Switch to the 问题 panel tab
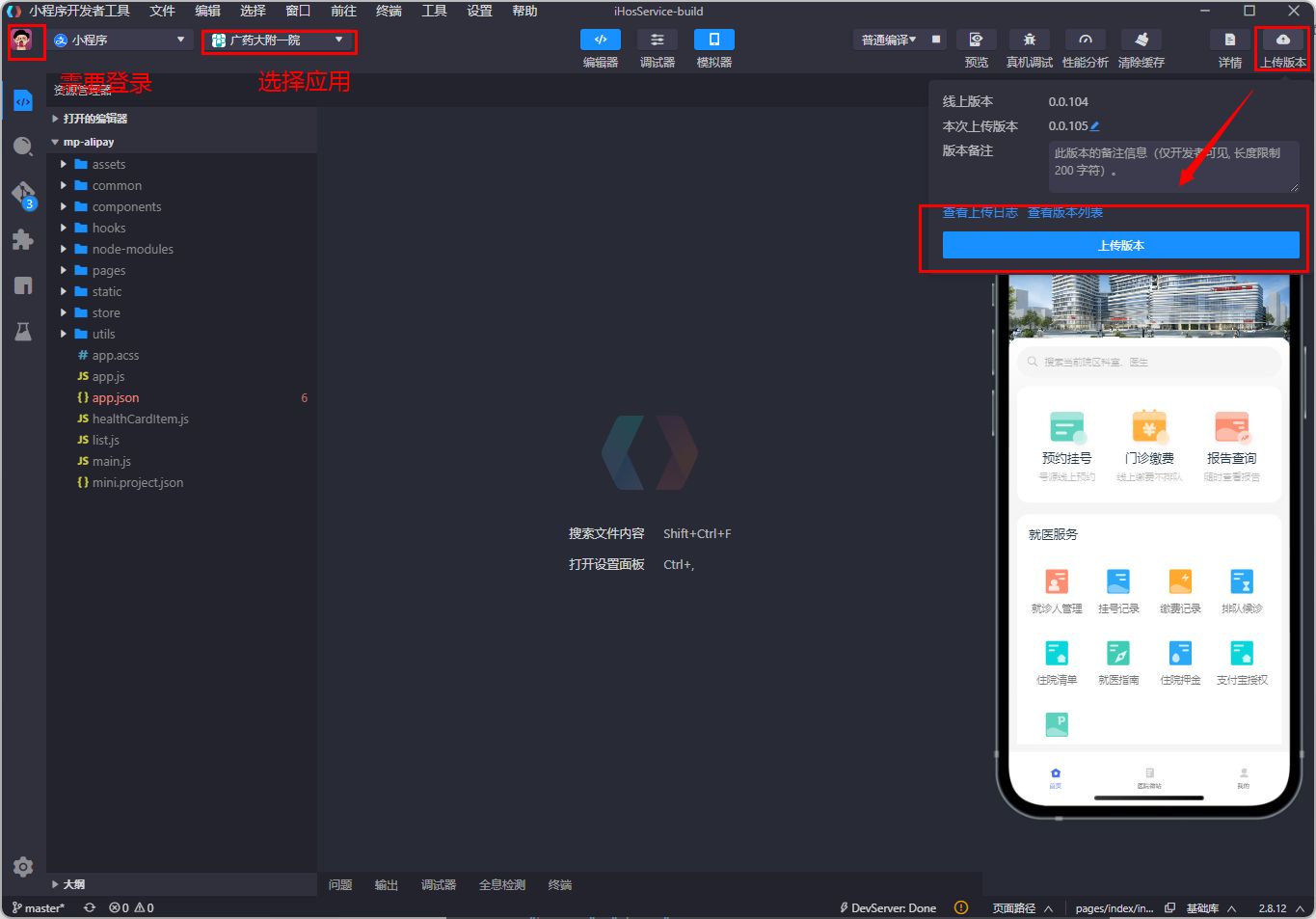Screen dimensions: 1316x919 click(340, 884)
